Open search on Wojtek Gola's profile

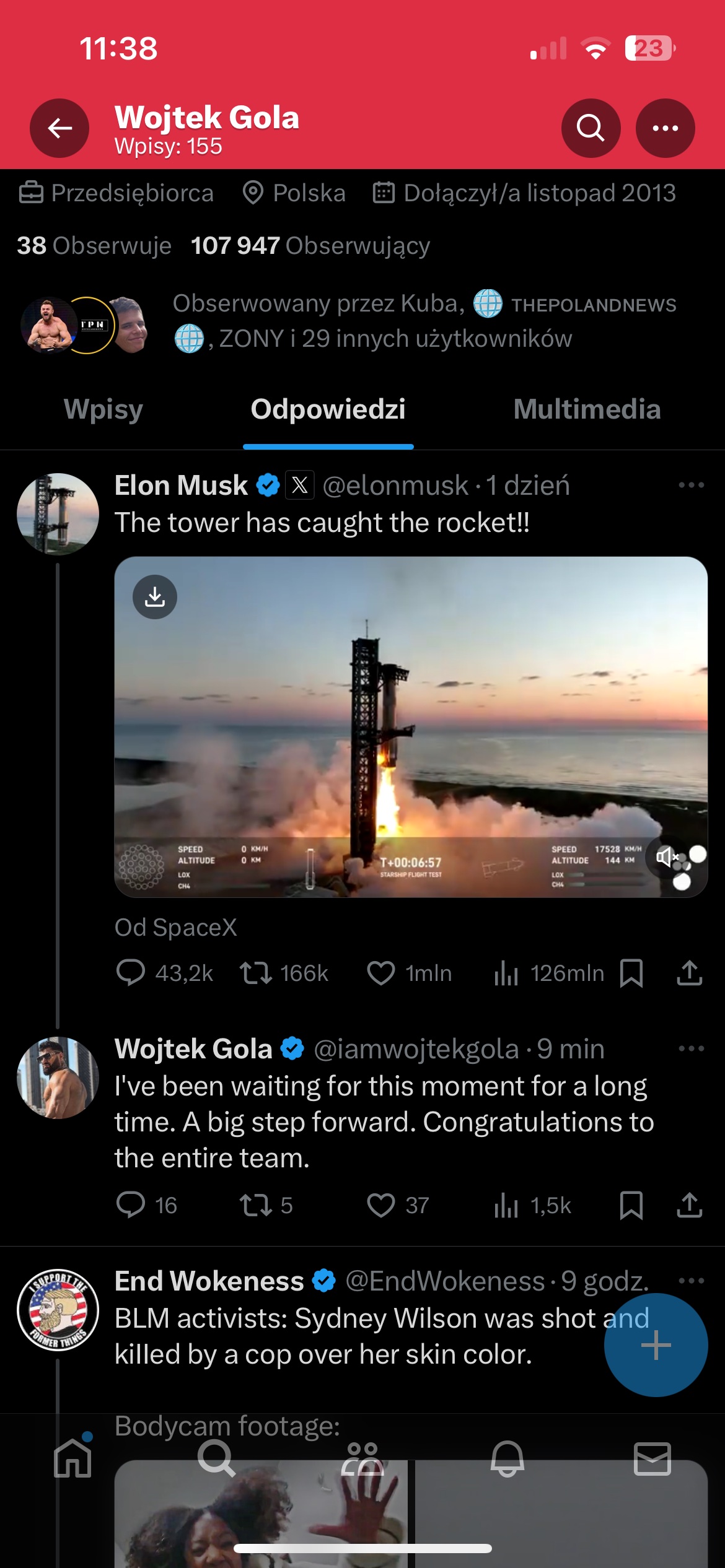click(x=591, y=128)
